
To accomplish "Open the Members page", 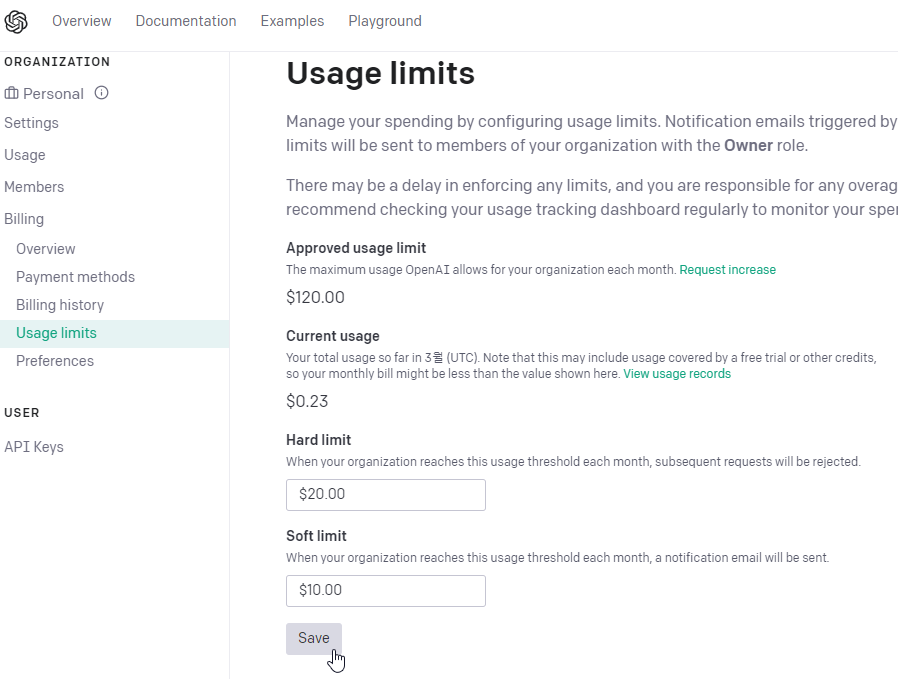I will (34, 187).
